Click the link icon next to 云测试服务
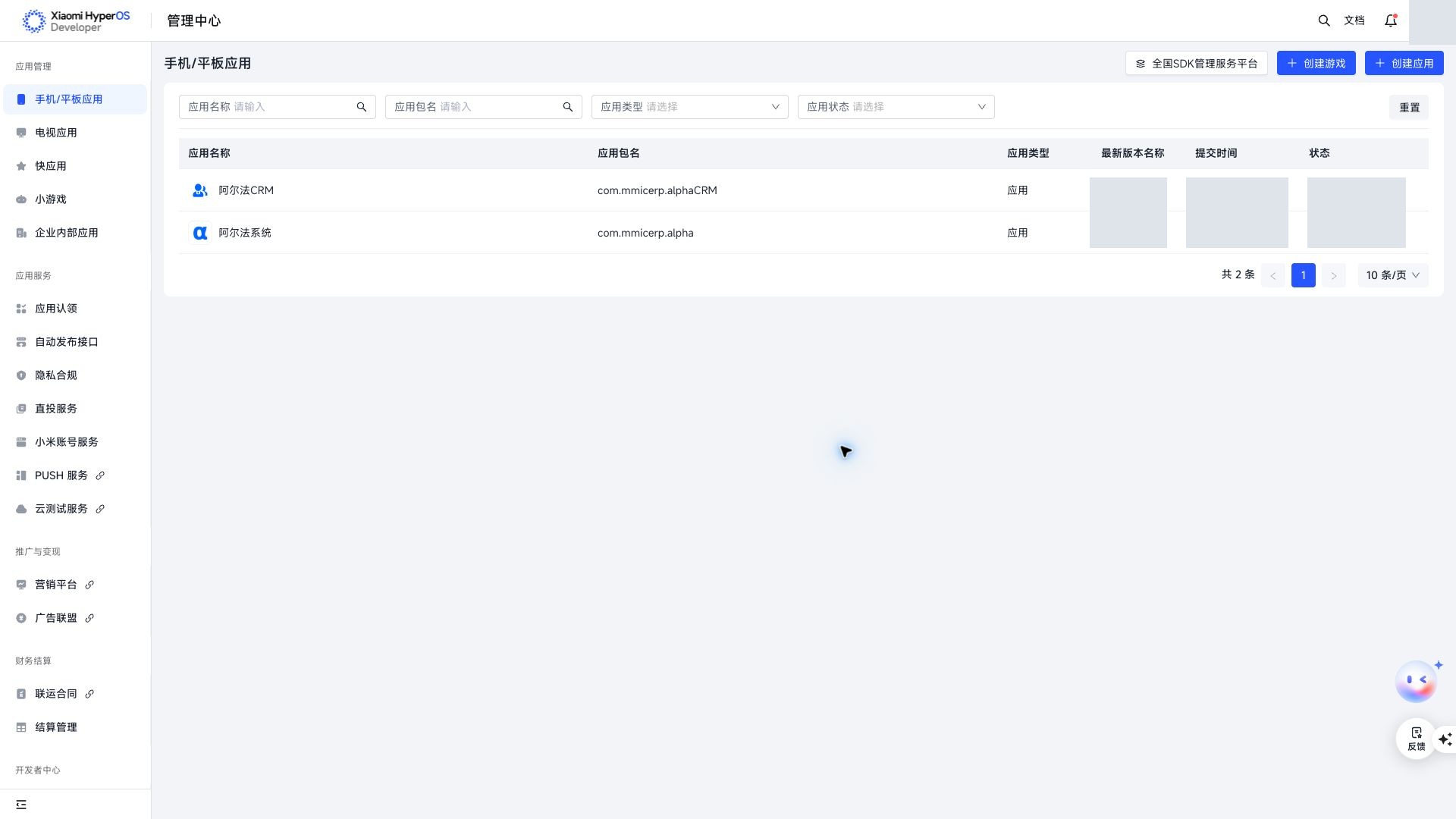The height and width of the screenshot is (819, 1456). pyautogui.click(x=100, y=509)
